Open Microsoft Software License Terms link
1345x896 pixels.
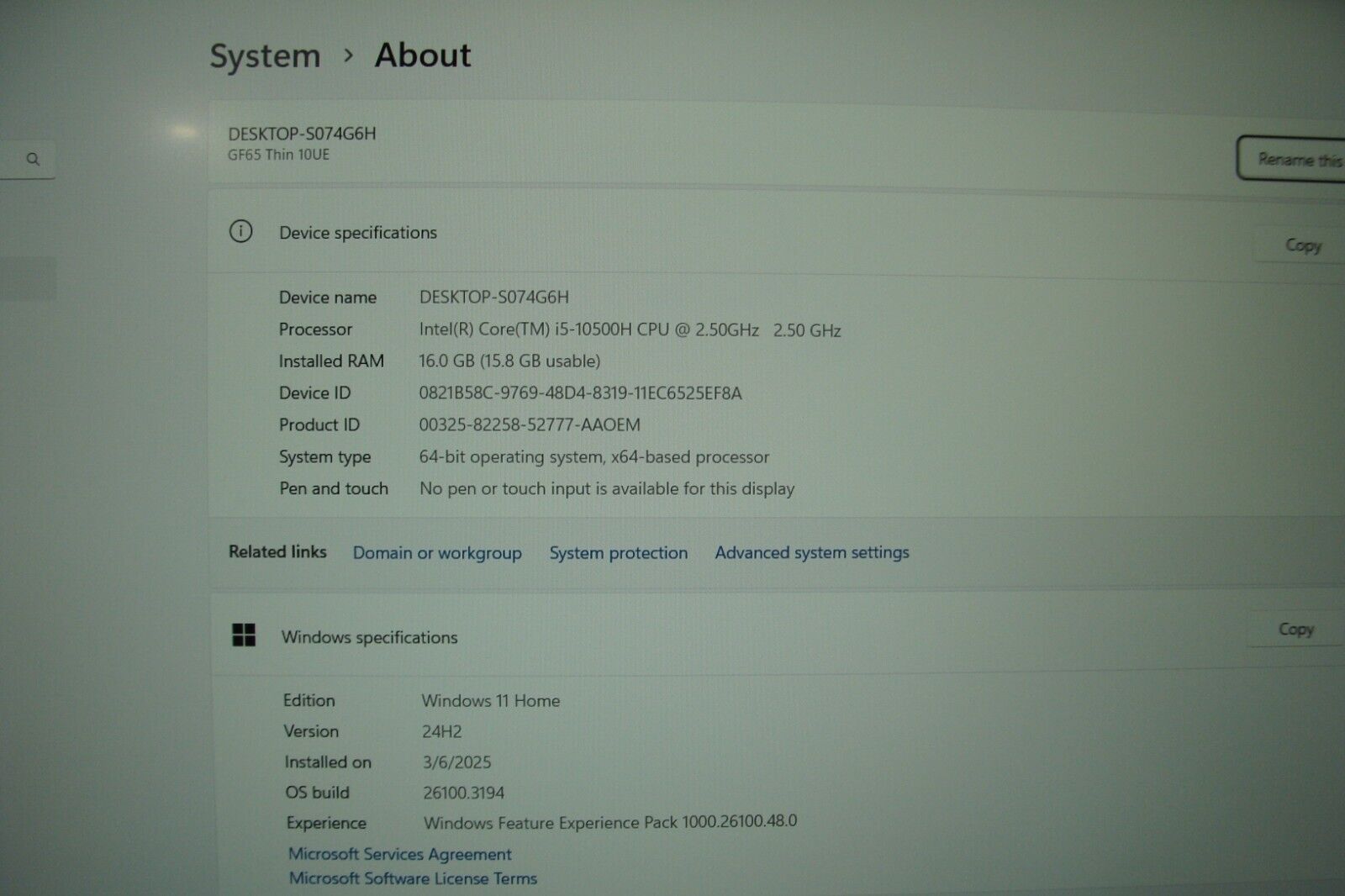tap(413, 878)
